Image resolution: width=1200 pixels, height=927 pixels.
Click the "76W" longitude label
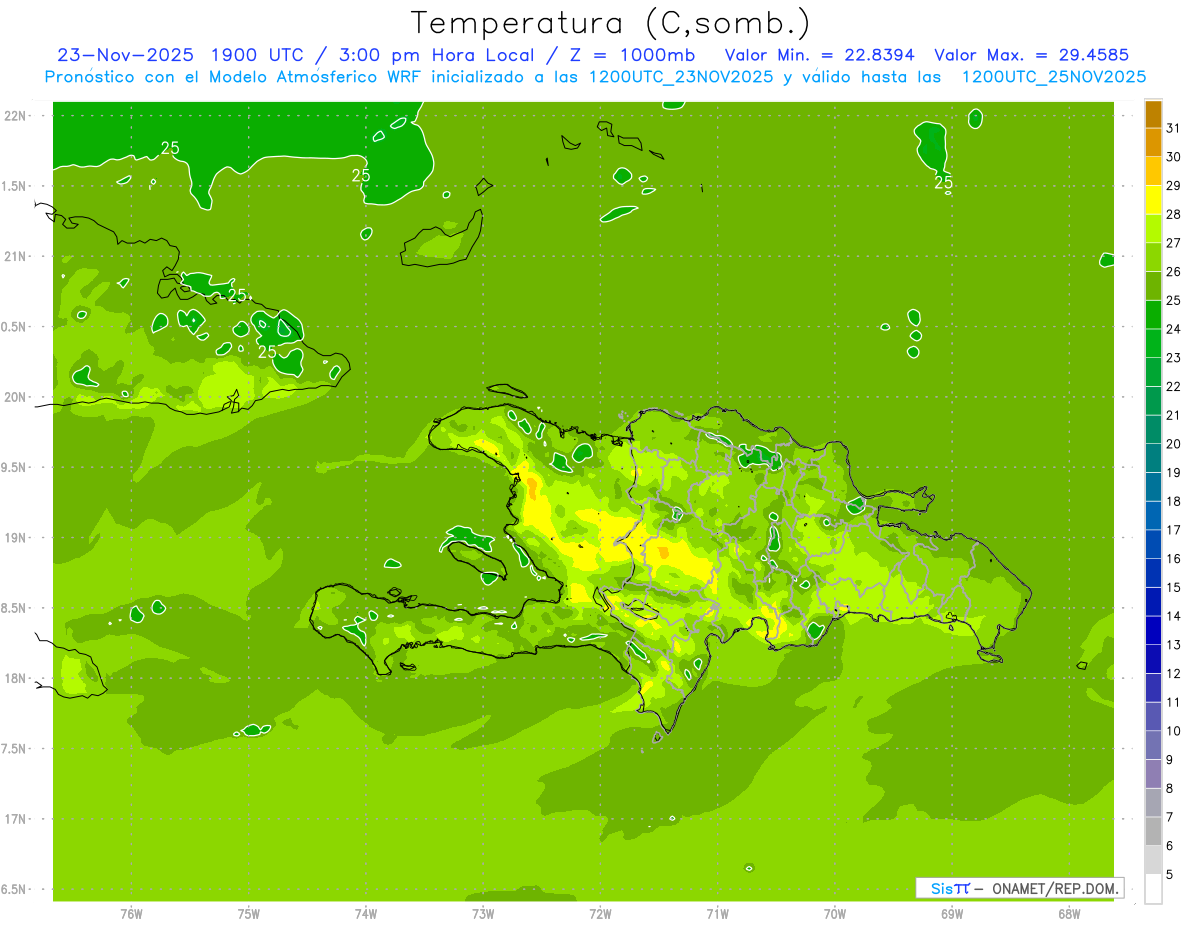pyautogui.click(x=131, y=914)
